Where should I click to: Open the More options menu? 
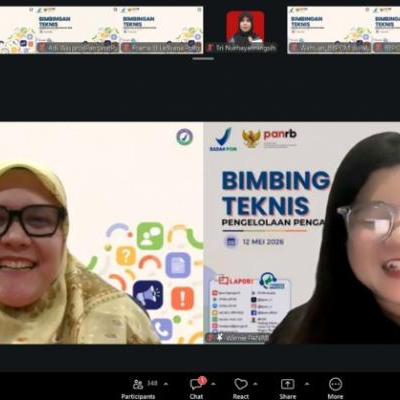point(335,388)
